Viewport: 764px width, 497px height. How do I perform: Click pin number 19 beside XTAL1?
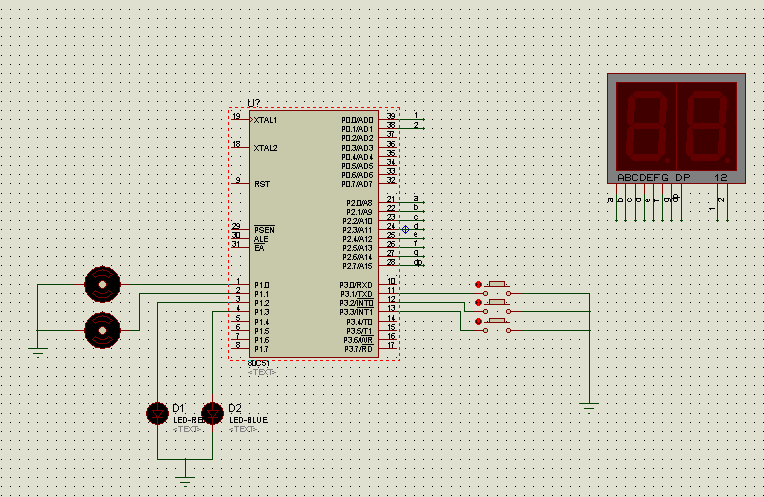(236, 116)
